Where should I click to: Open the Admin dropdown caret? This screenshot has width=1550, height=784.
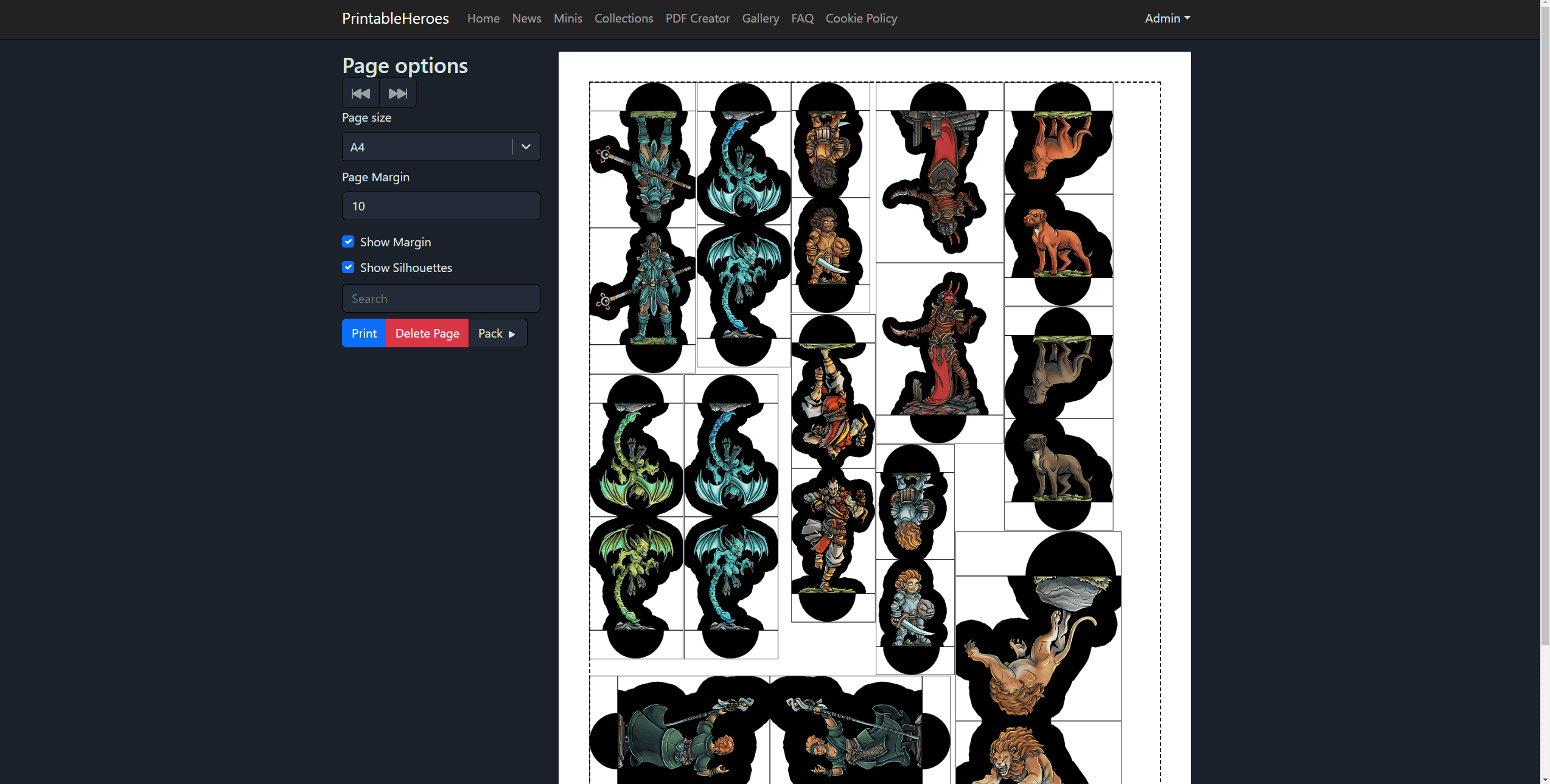pos(1187,18)
